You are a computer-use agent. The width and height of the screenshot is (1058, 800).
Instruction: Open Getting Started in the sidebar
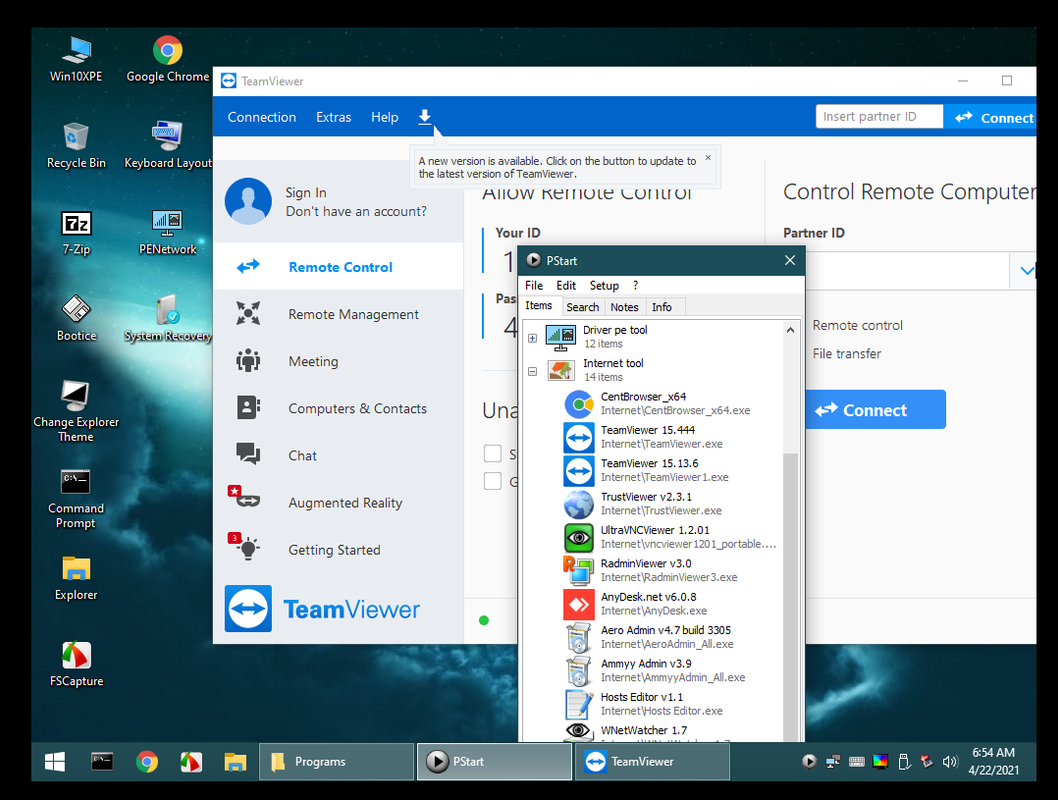click(338, 550)
